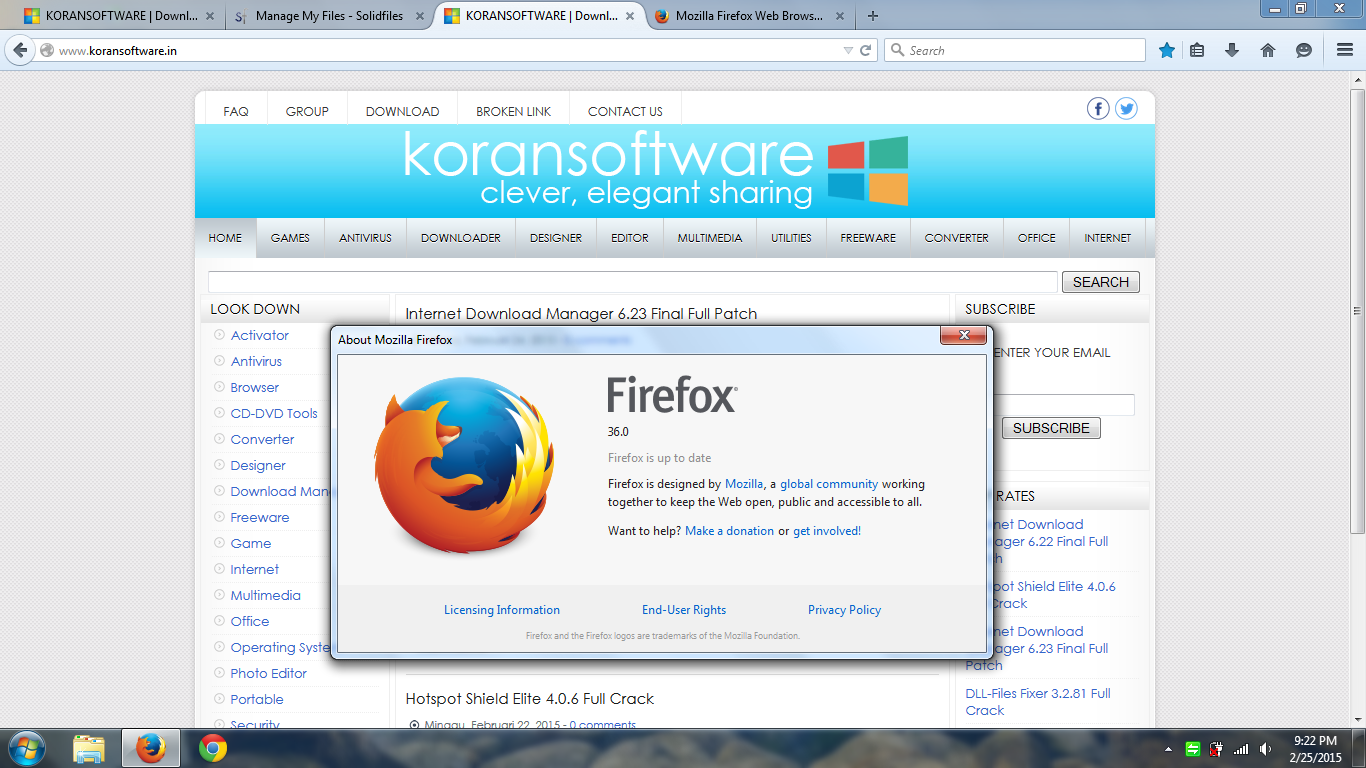The width and height of the screenshot is (1366, 768).
Task: Click the site search input field
Action: click(632, 282)
